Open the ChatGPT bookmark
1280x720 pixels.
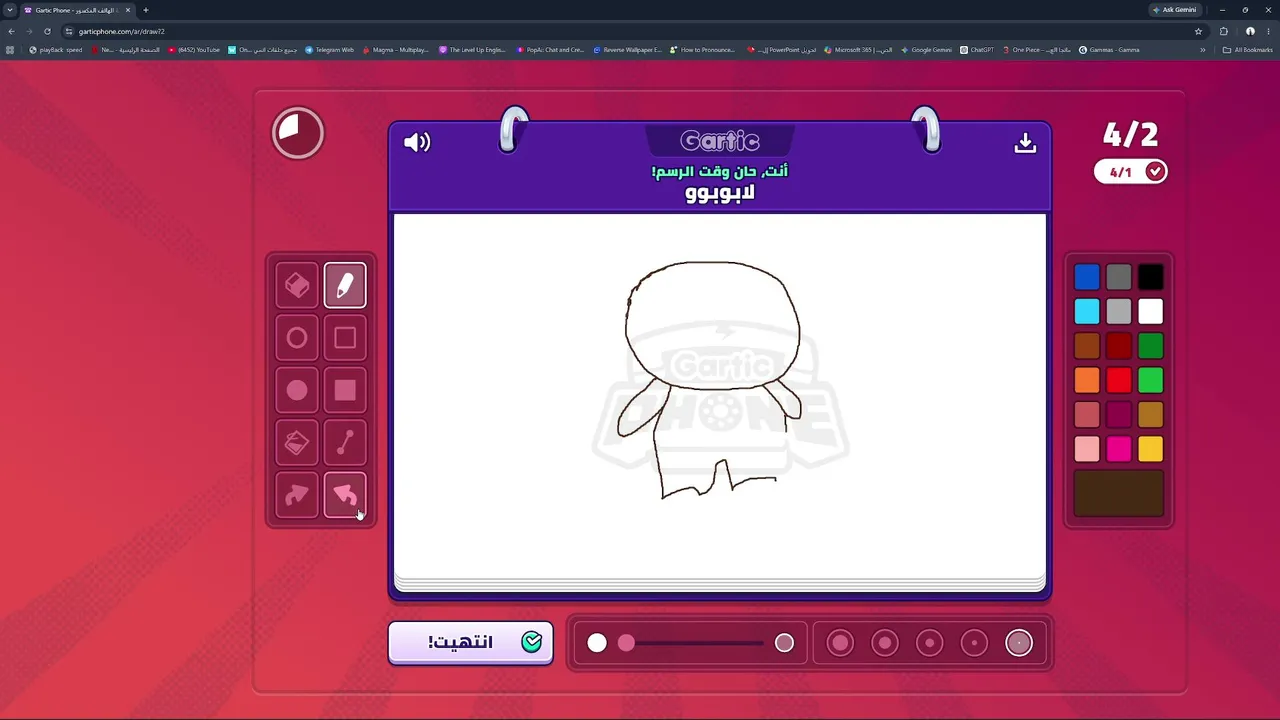coord(977,50)
